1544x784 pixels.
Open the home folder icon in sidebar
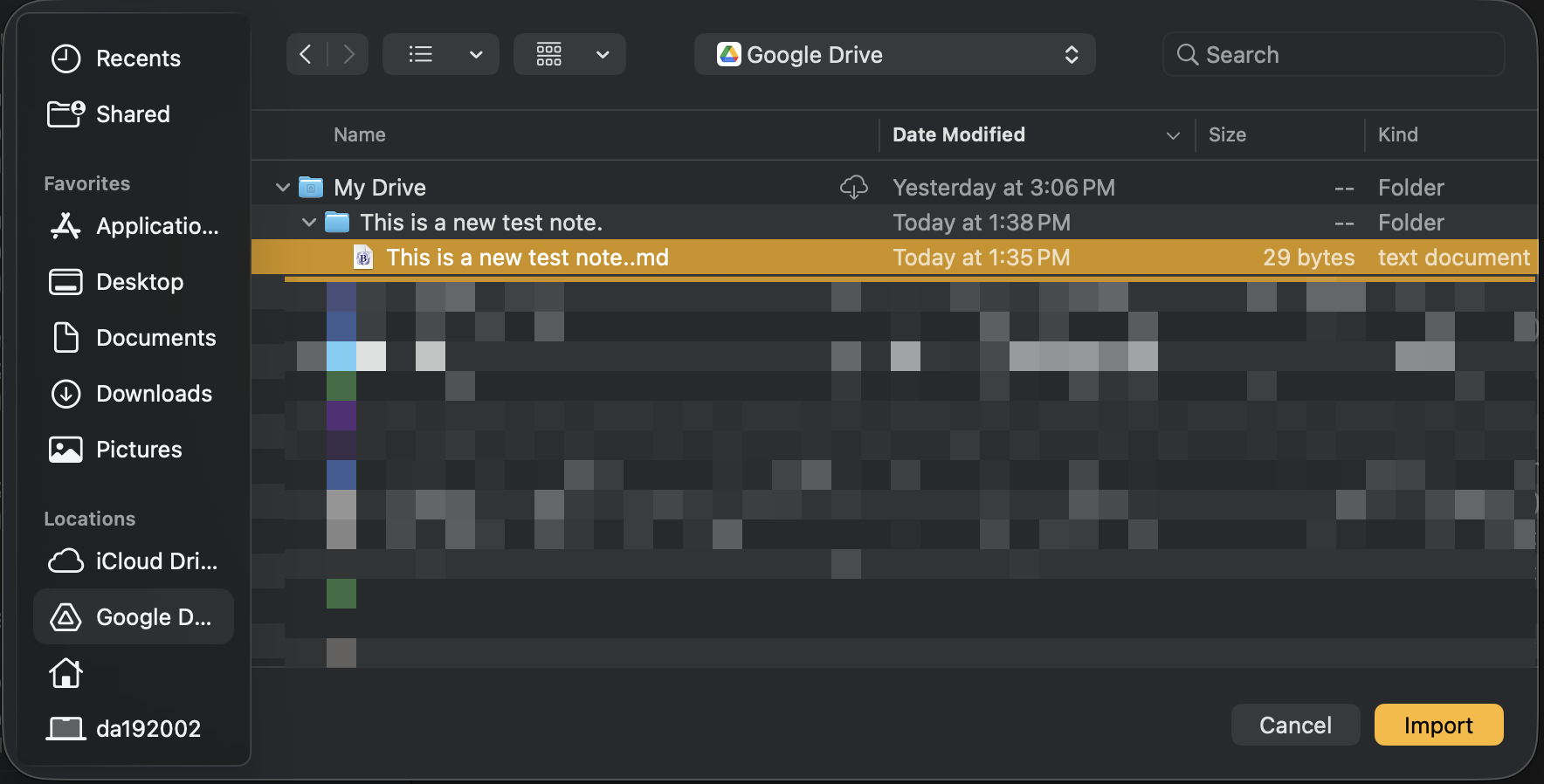pyautogui.click(x=66, y=673)
